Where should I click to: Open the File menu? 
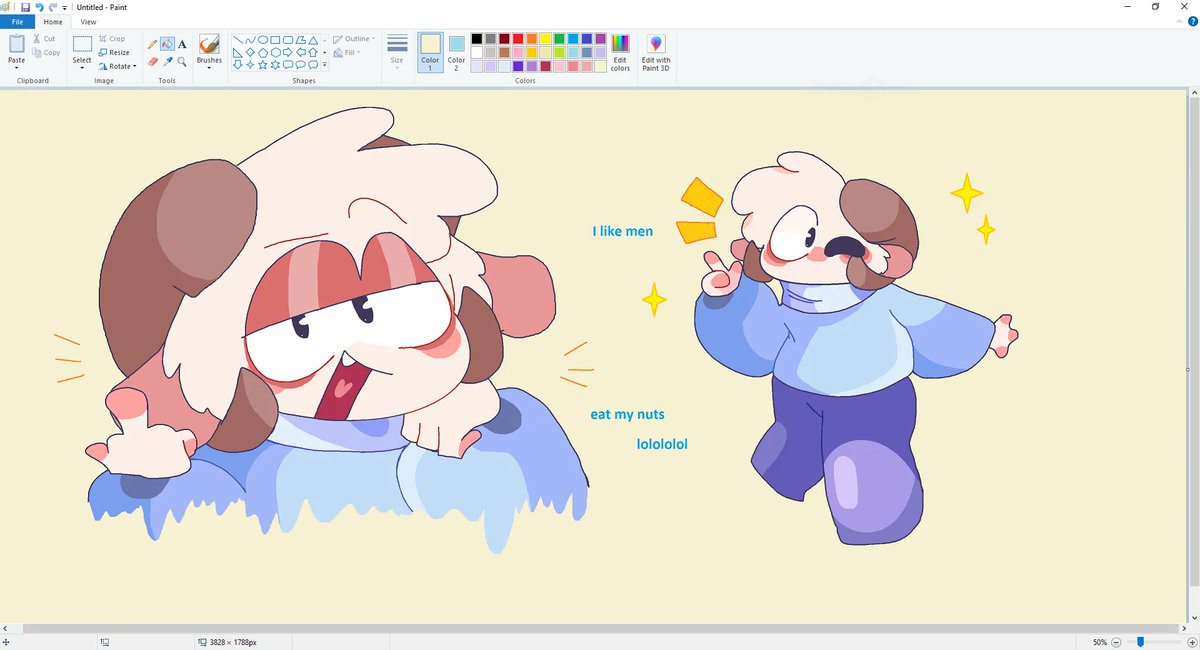[17, 21]
